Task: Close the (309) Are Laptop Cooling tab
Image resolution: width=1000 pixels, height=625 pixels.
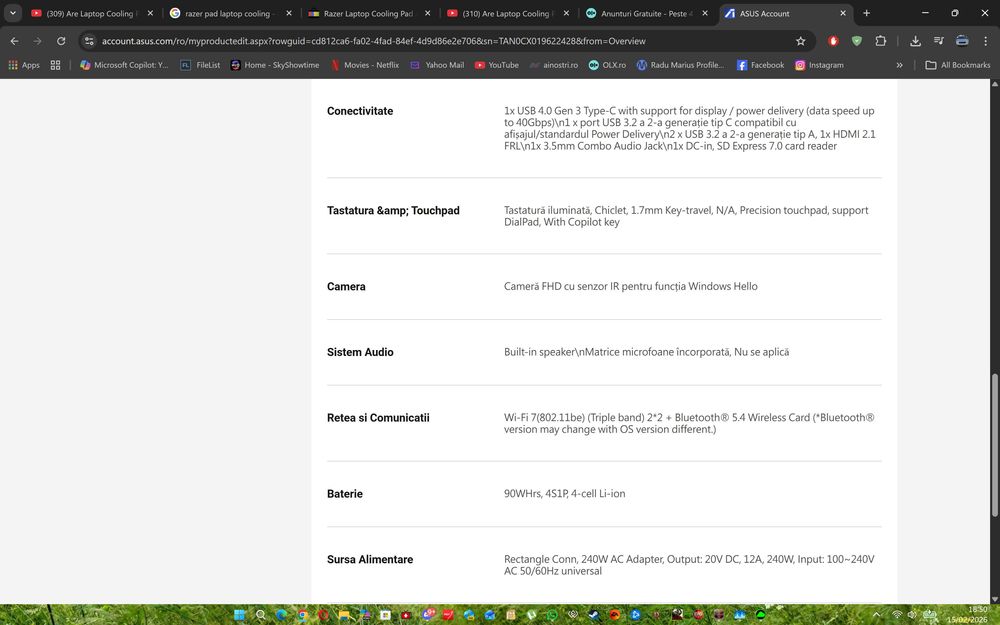Action: [x=150, y=13]
